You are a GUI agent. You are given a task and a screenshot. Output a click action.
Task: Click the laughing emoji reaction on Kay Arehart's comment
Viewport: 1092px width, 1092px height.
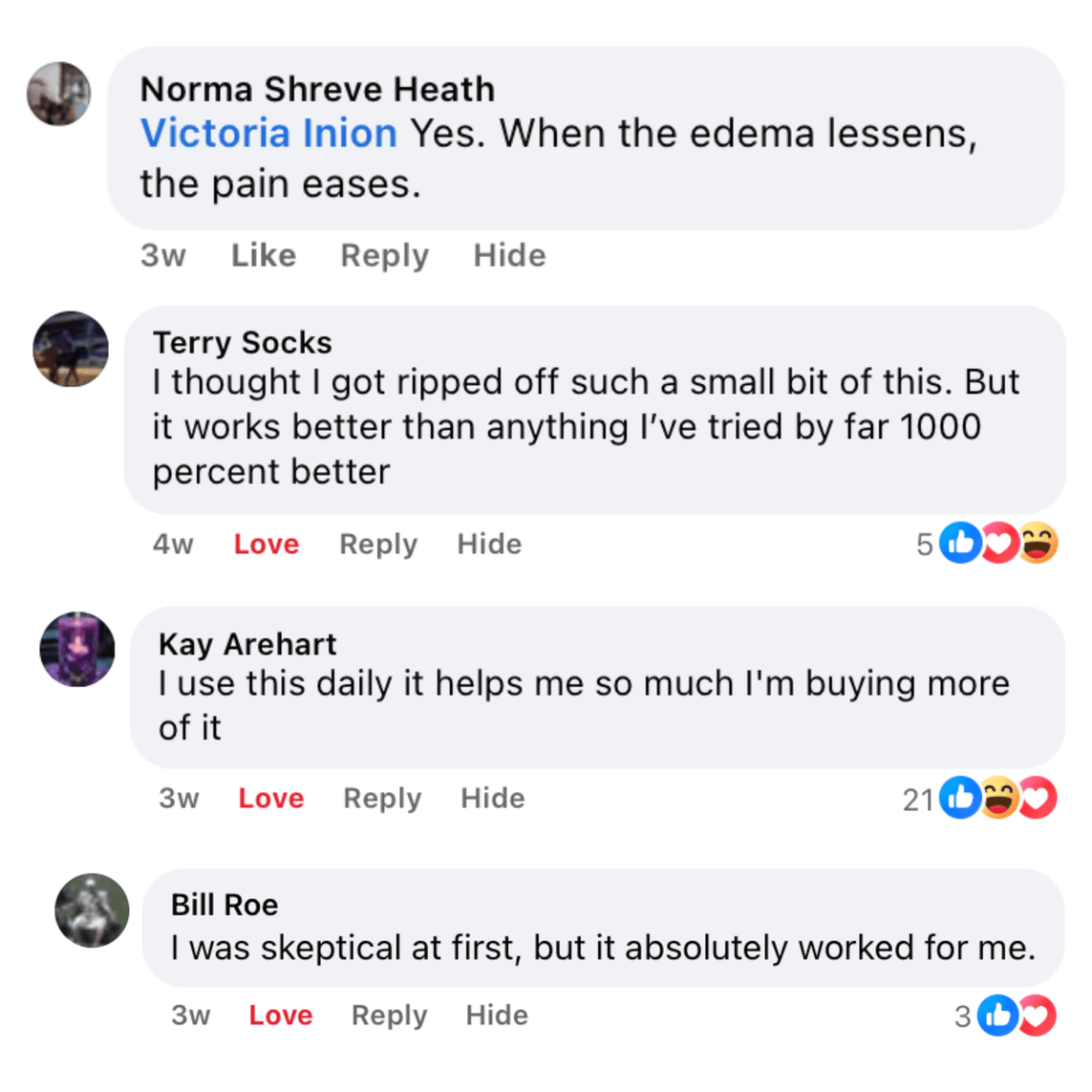(x=998, y=798)
